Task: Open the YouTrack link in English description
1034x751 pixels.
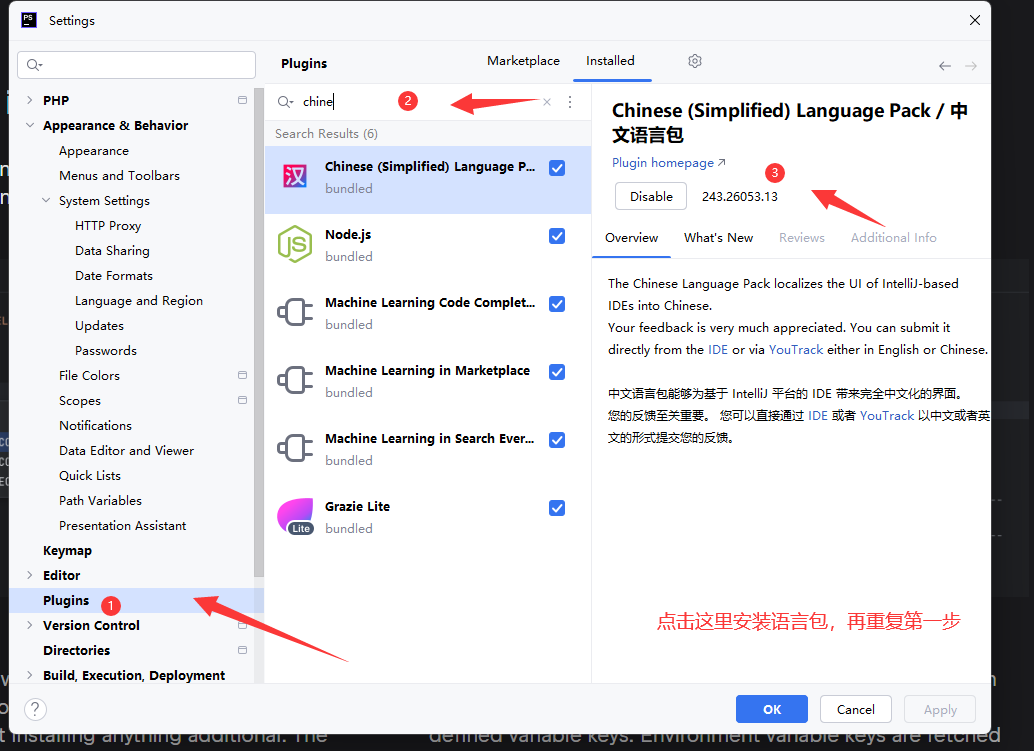Action: coord(796,349)
